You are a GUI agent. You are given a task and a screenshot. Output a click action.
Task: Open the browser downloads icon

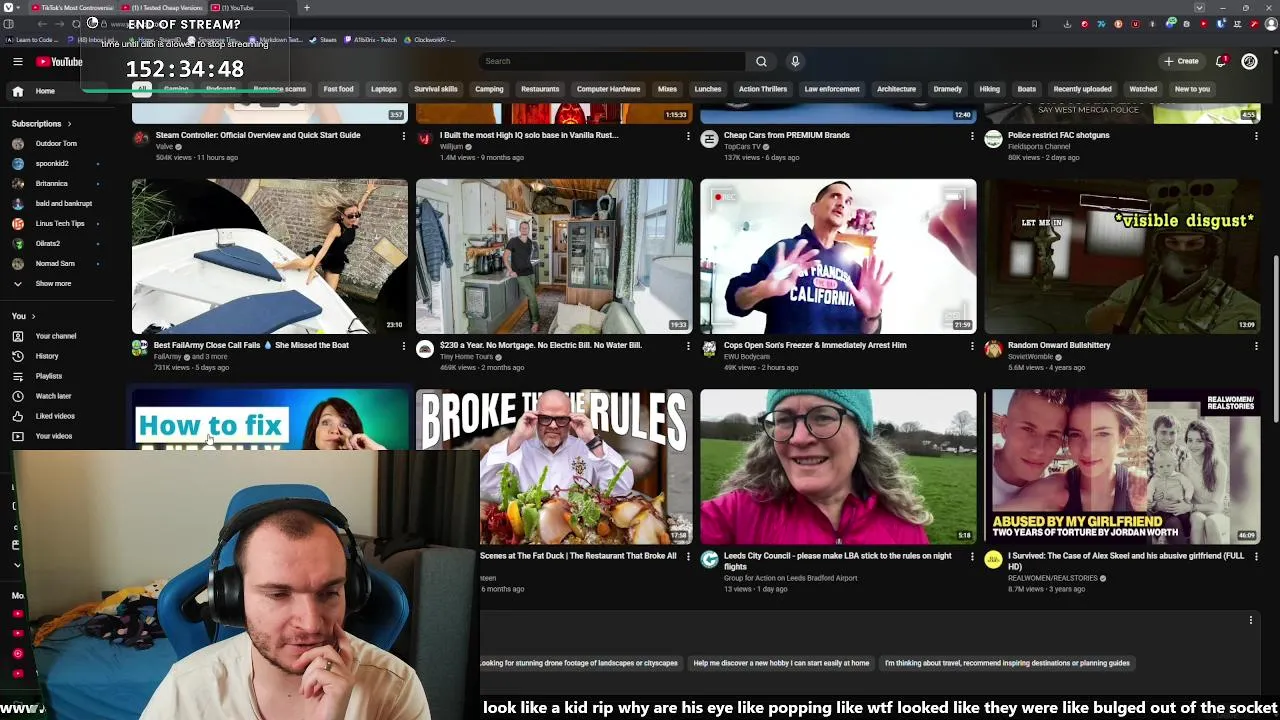[1067, 24]
